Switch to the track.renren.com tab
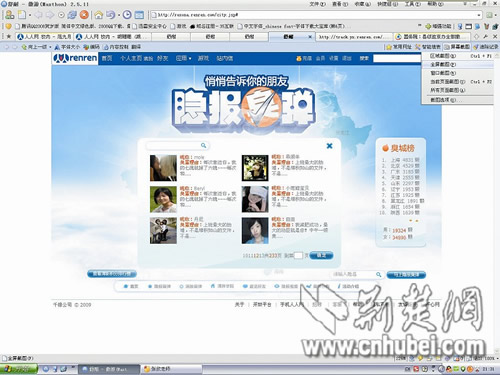Viewport: 500px width, 375px height. [353, 37]
